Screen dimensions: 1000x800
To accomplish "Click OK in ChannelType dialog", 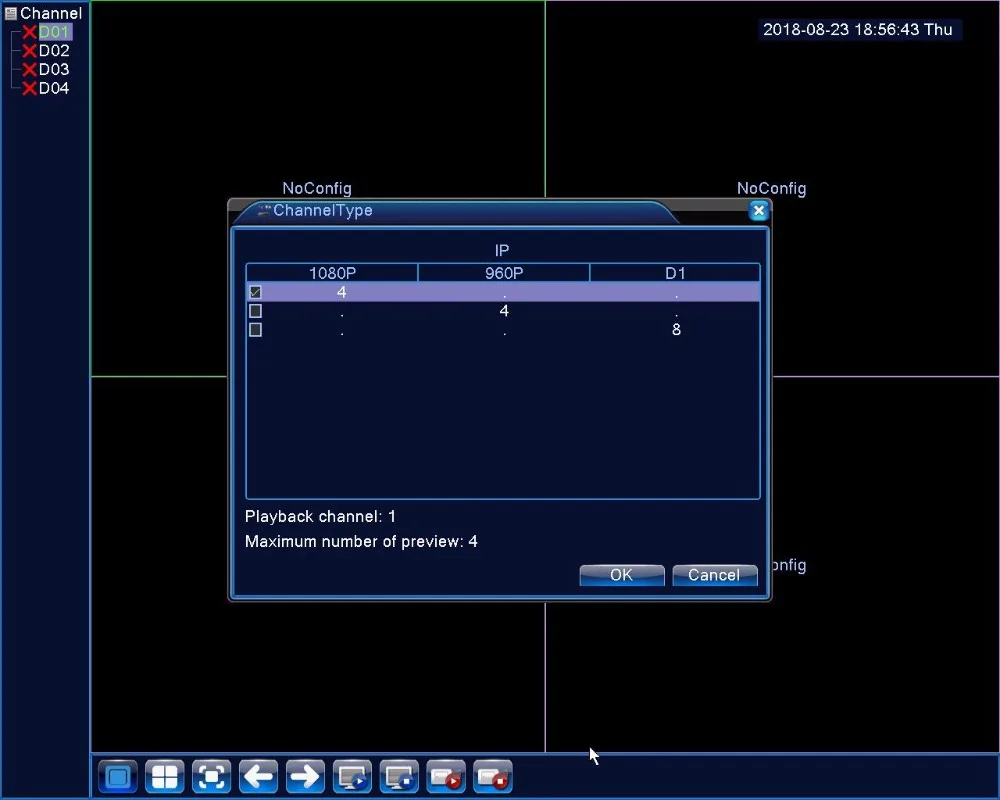I will coord(622,575).
